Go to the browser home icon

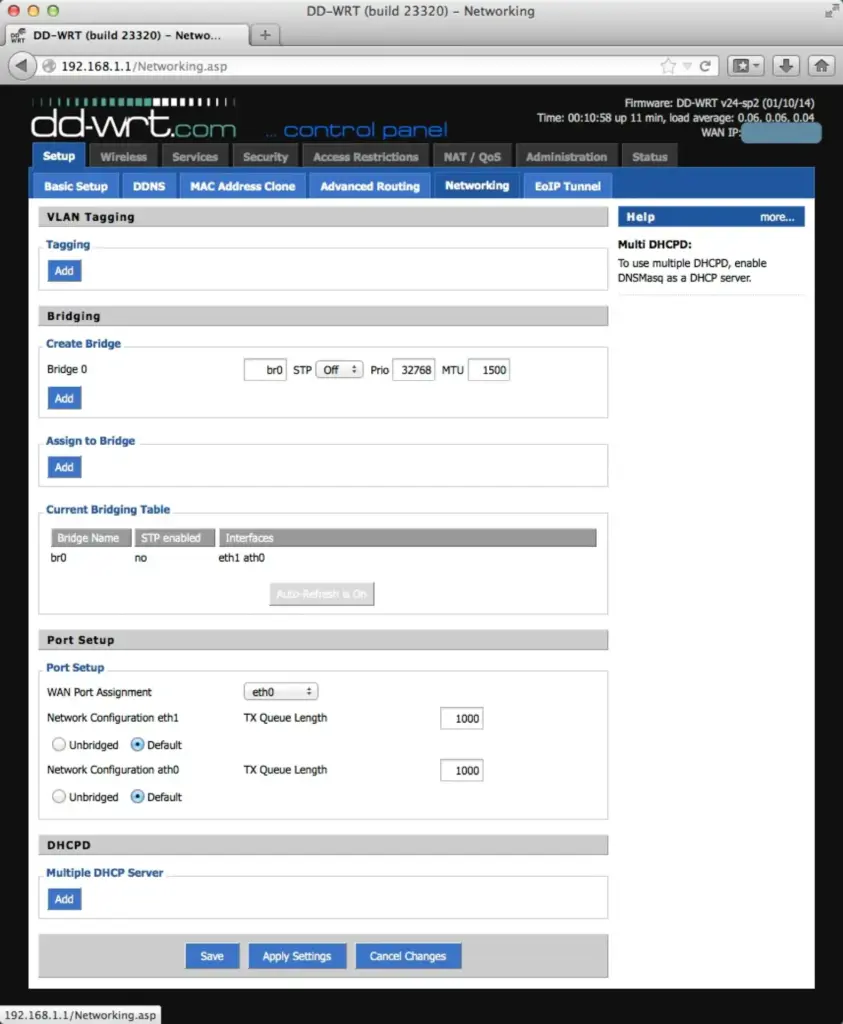821,66
